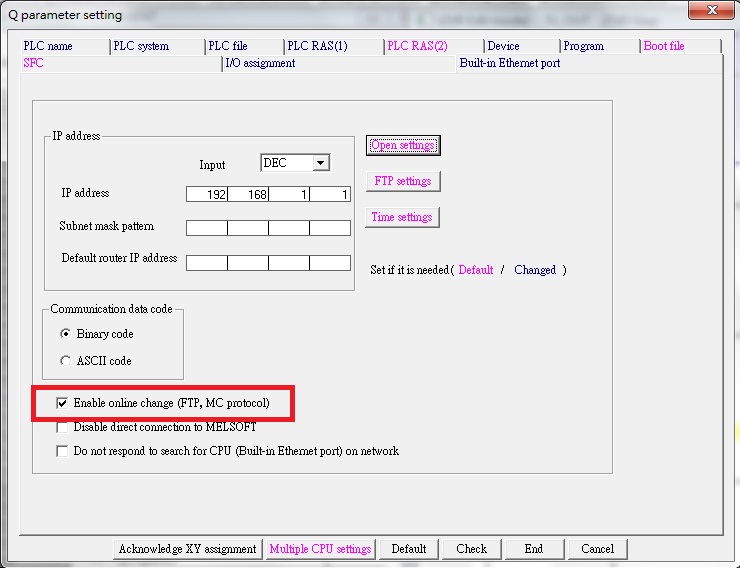
Task: Tick Disable direct connection to MELSOFT
Action: tap(63, 427)
